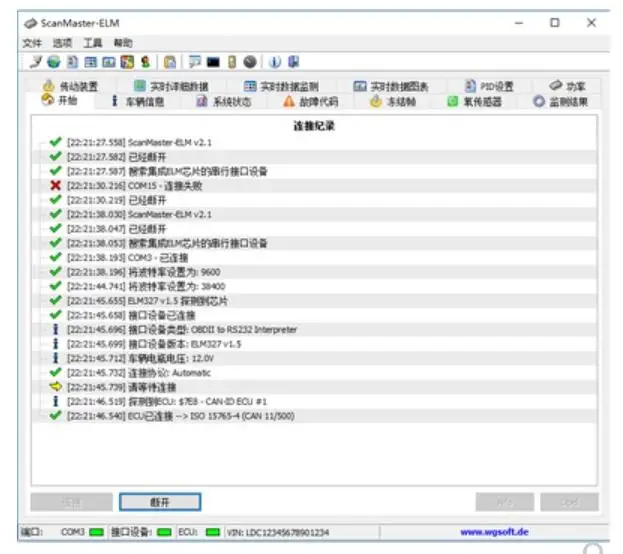The width and height of the screenshot is (623, 554).
Task: Click the globe icon in toolbar
Action: (x=54, y=62)
